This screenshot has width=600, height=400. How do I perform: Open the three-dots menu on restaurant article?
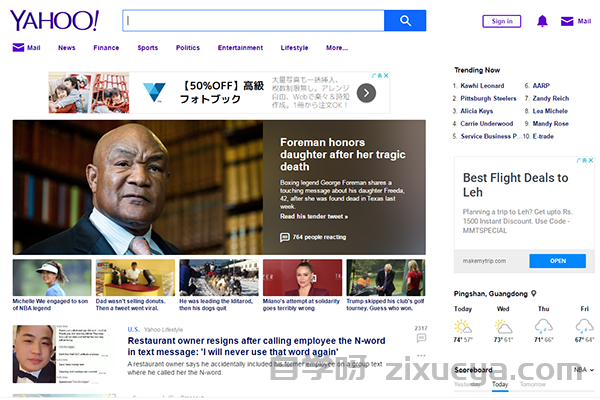pyautogui.click(x=421, y=355)
